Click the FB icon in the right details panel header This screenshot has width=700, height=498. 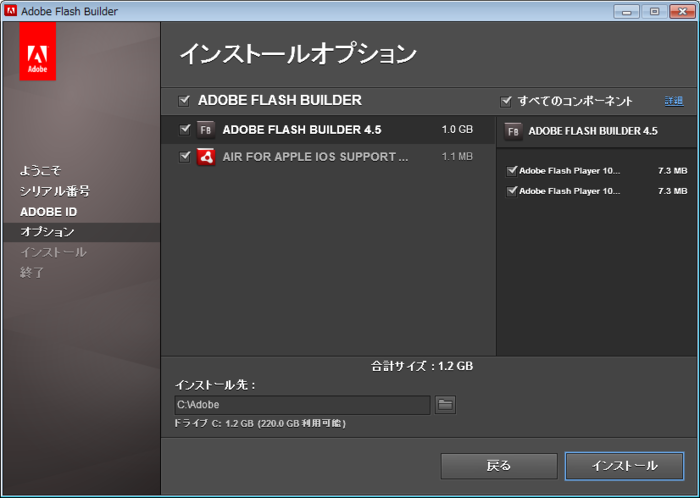[x=513, y=131]
